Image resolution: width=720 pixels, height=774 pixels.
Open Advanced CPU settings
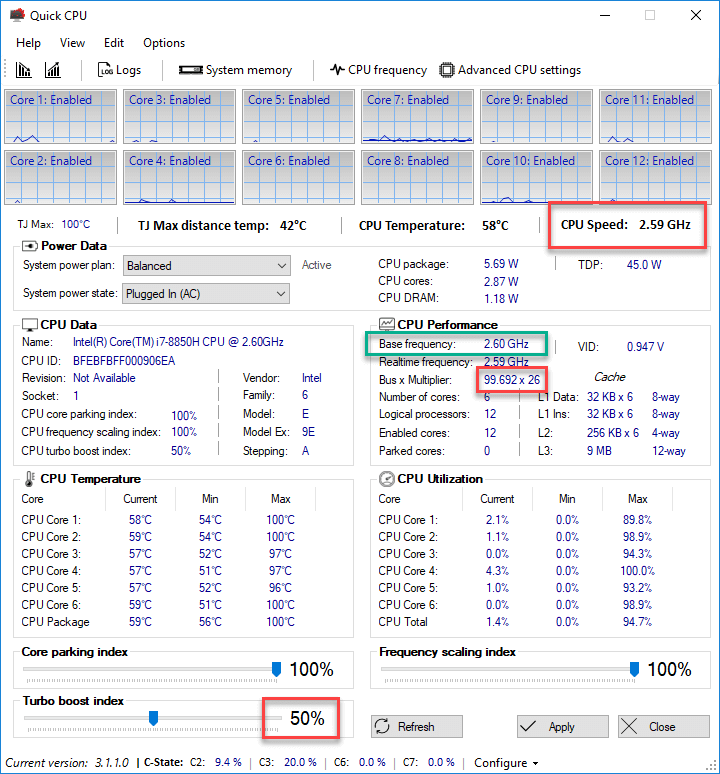tap(510, 70)
